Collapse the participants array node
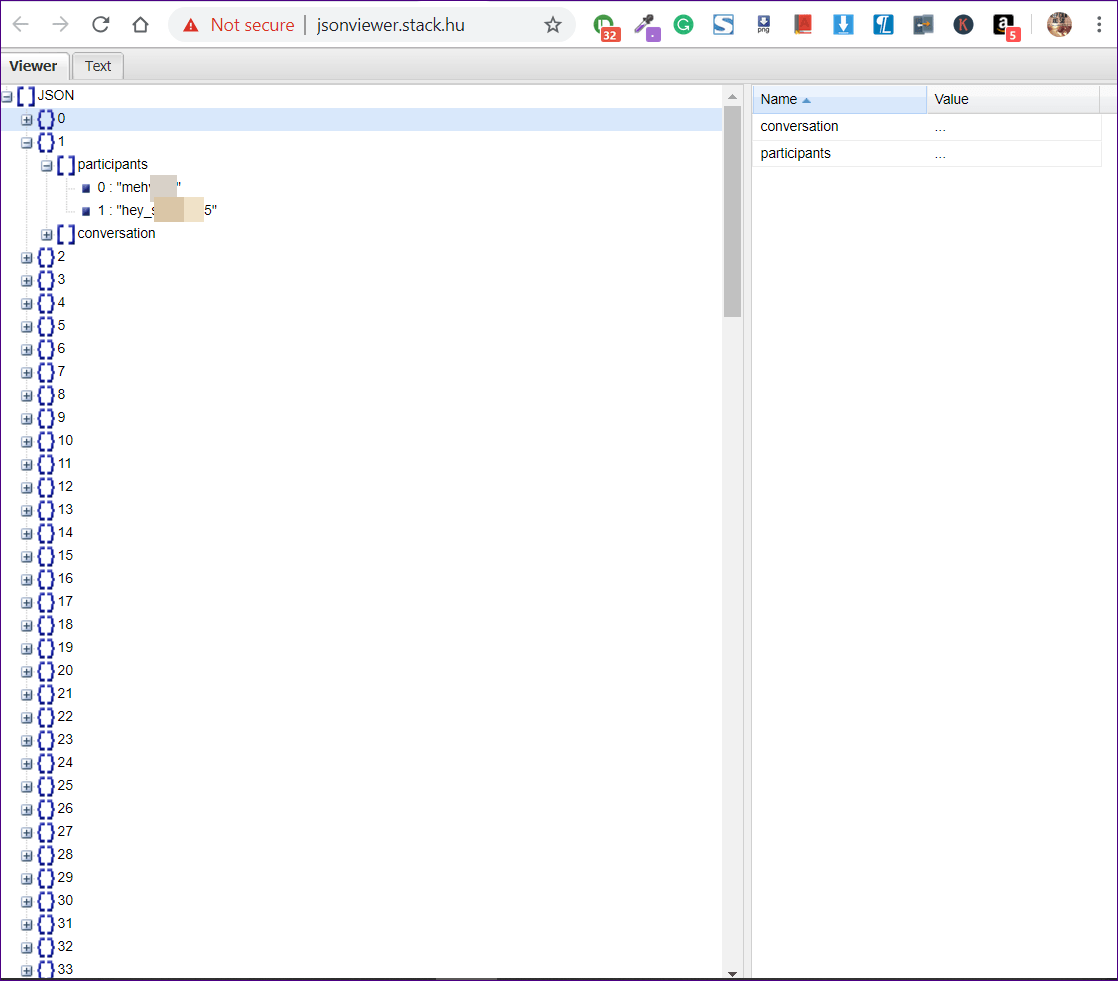Image resolution: width=1118 pixels, height=981 pixels. click(46, 165)
